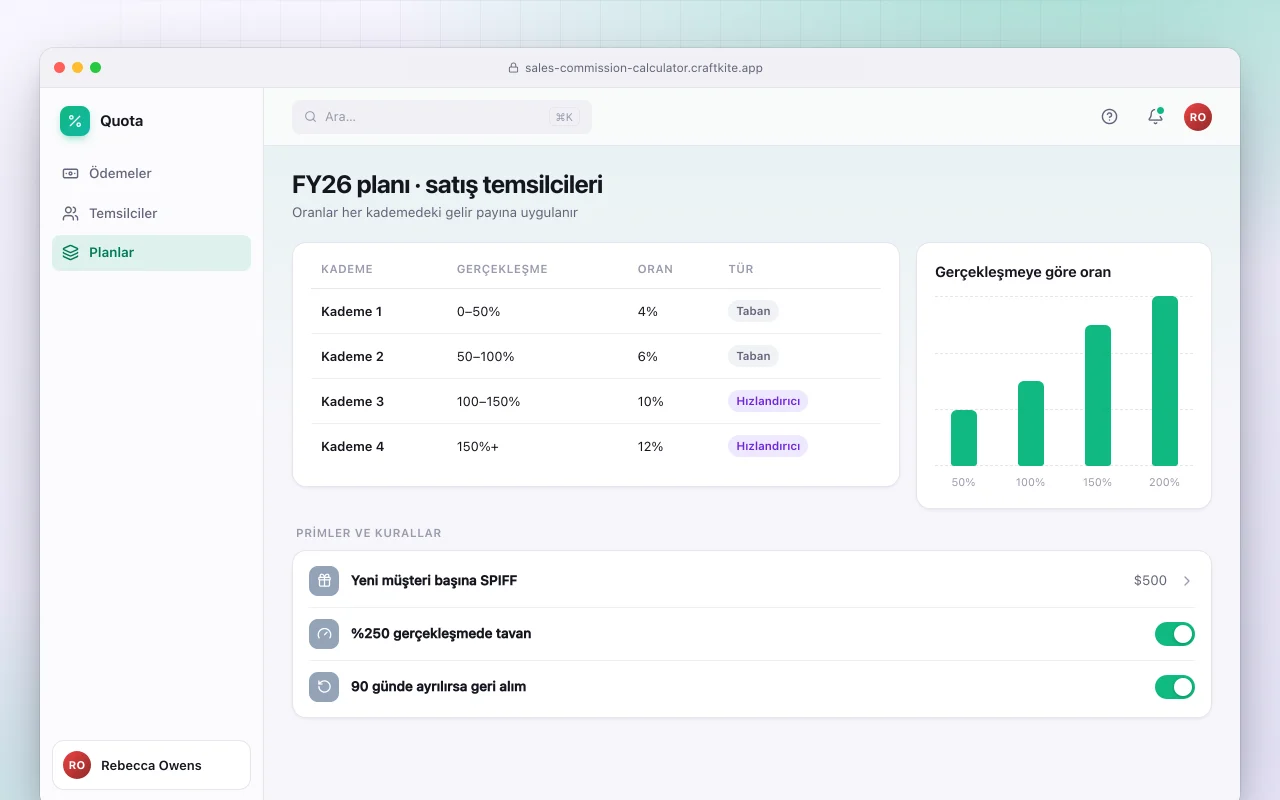Image resolution: width=1280 pixels, height=800 pixels.
Task: Open the Yeni müşteri başına SPIFF row
Action: [752, 581]
